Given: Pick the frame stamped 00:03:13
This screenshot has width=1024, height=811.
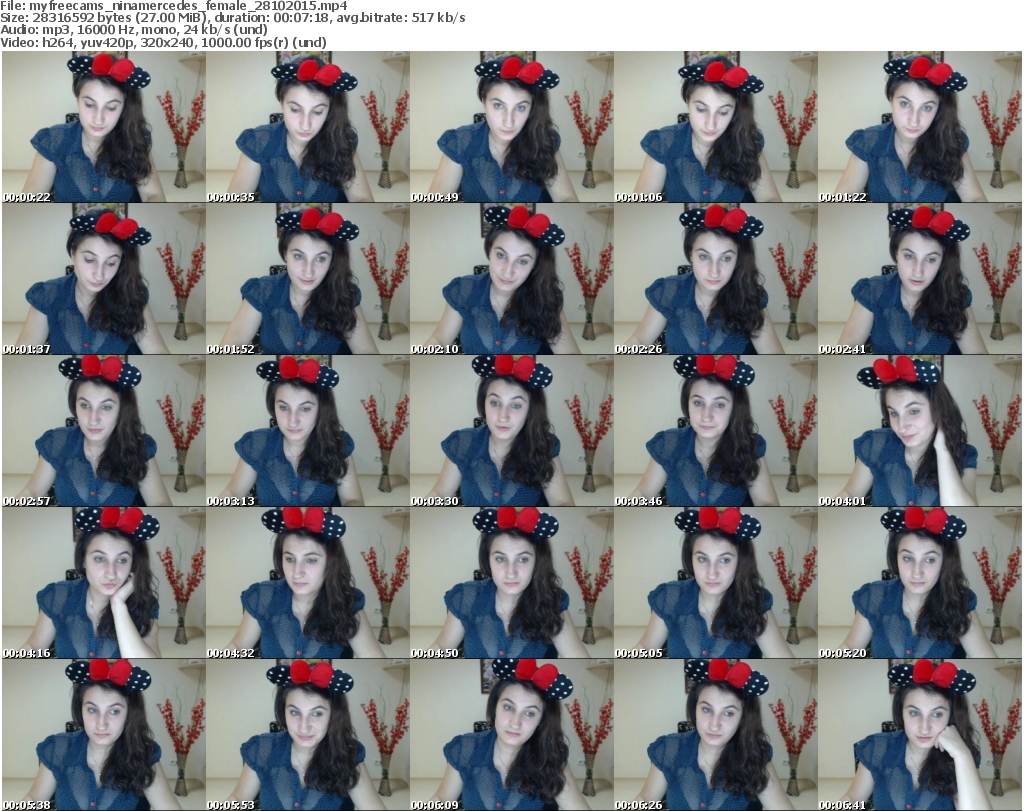Looking at the screenshot, I should pos(308,431).
